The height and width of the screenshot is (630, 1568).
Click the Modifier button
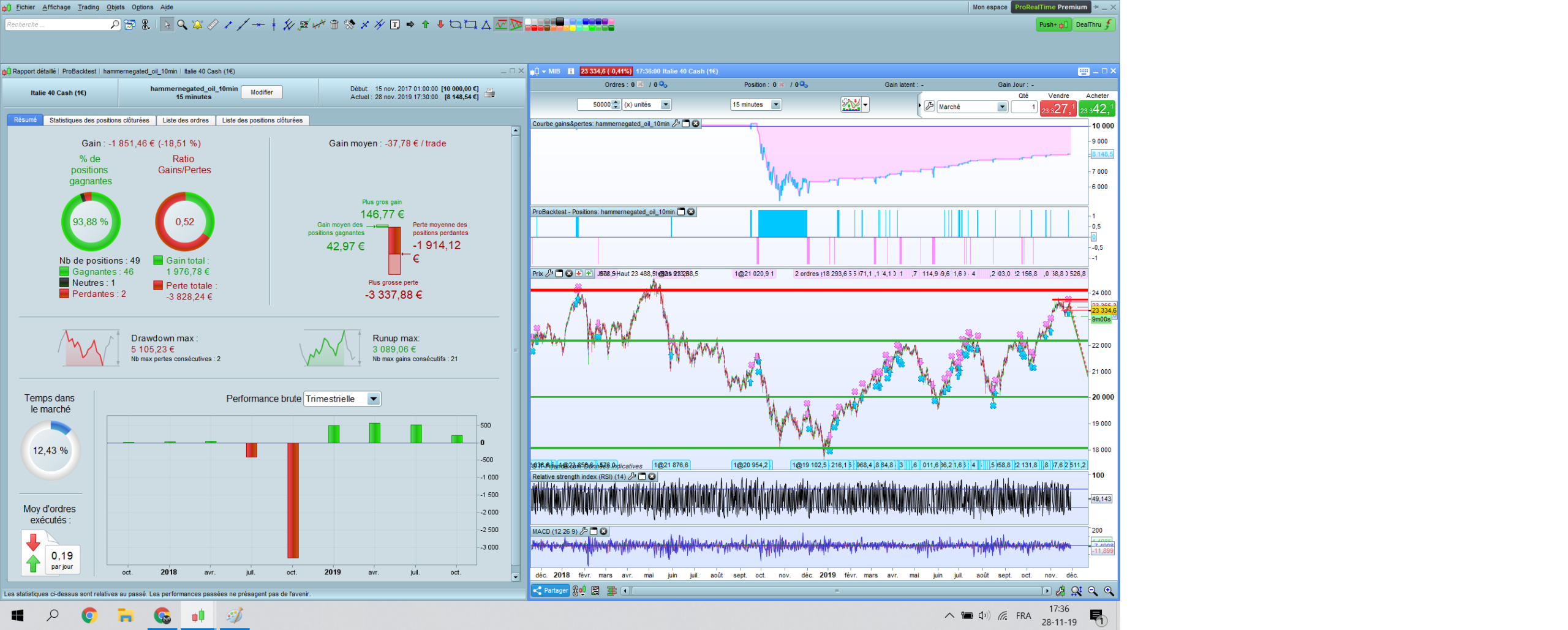click(x=262, y=92)
